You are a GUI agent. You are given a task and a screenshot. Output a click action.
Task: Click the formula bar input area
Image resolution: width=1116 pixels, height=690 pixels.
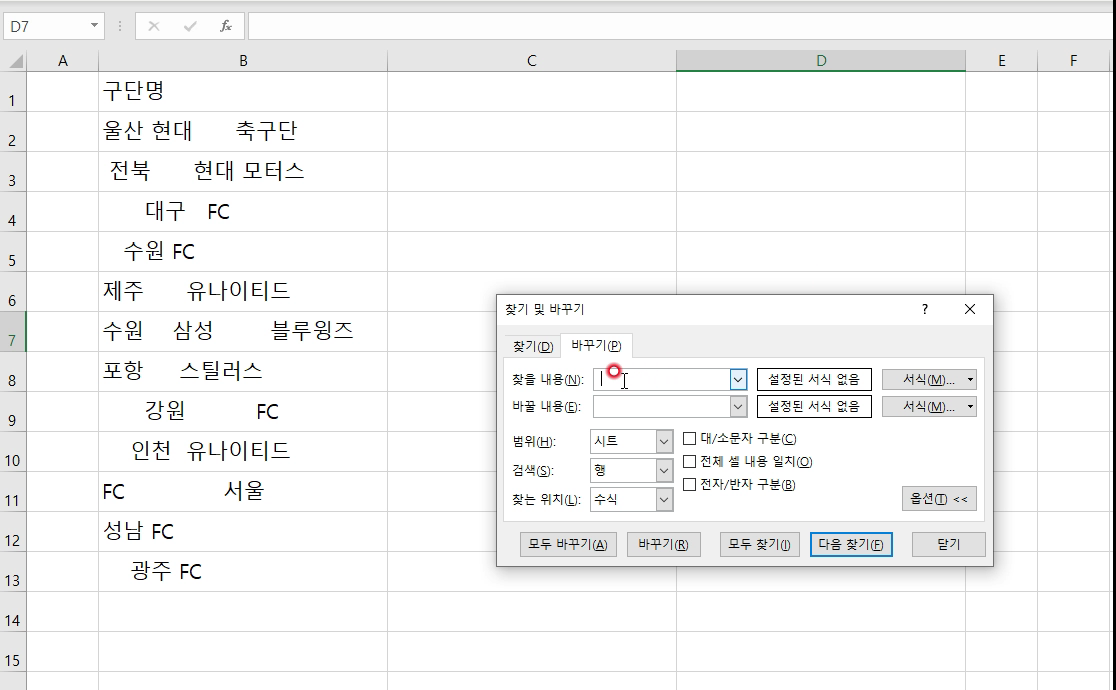[680, 26]
